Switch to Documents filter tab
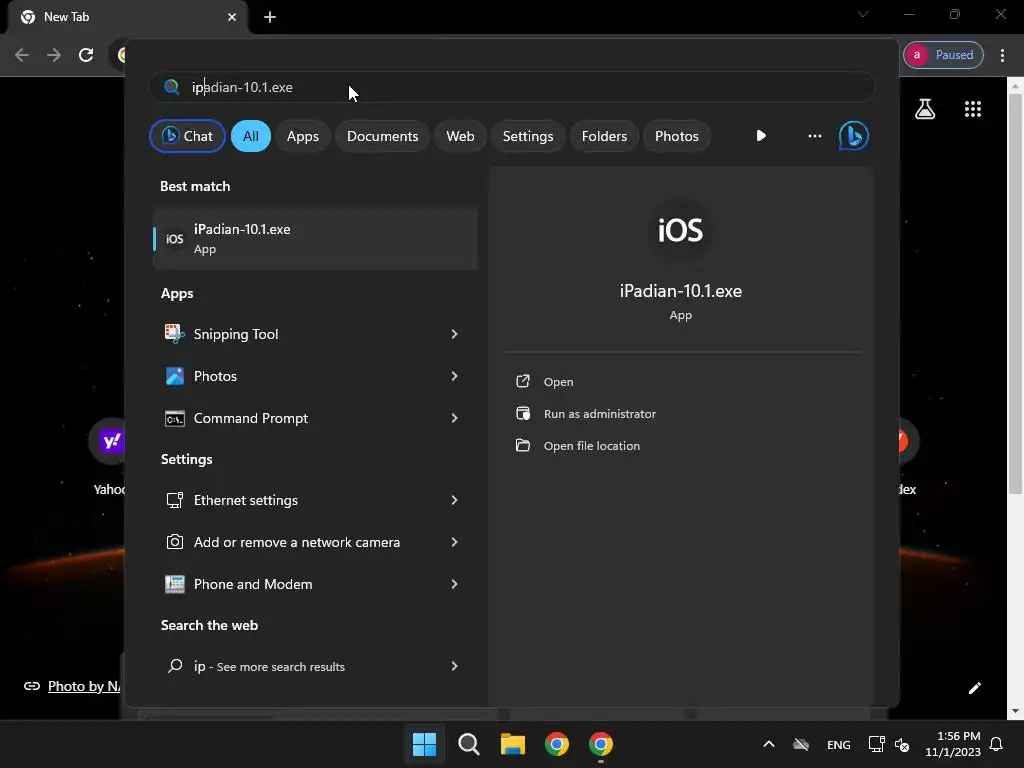The height and width of the screenshot is (768, 1024). tap(383, 136)
